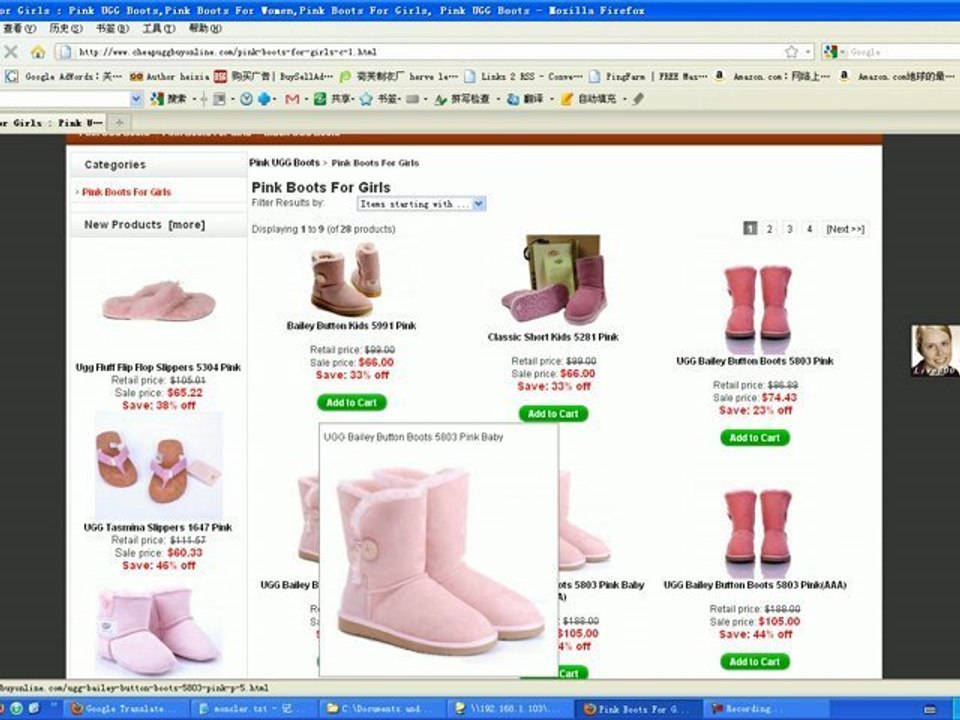Viewport: 960px width, 720px height.
Task: Open the New Products more link
Action: click(187, 225)
